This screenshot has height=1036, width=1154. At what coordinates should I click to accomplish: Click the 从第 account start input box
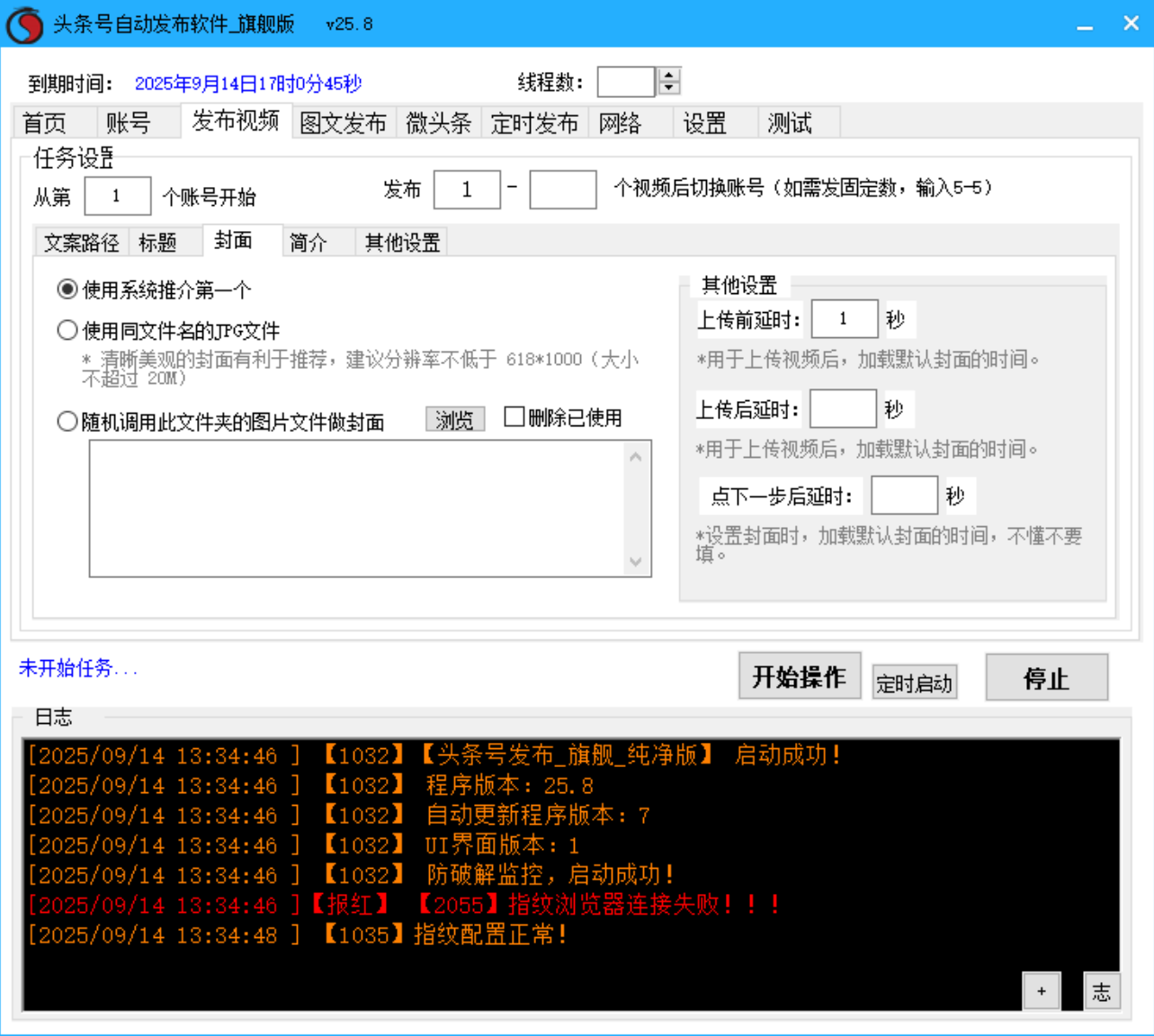tap(117, 196)
